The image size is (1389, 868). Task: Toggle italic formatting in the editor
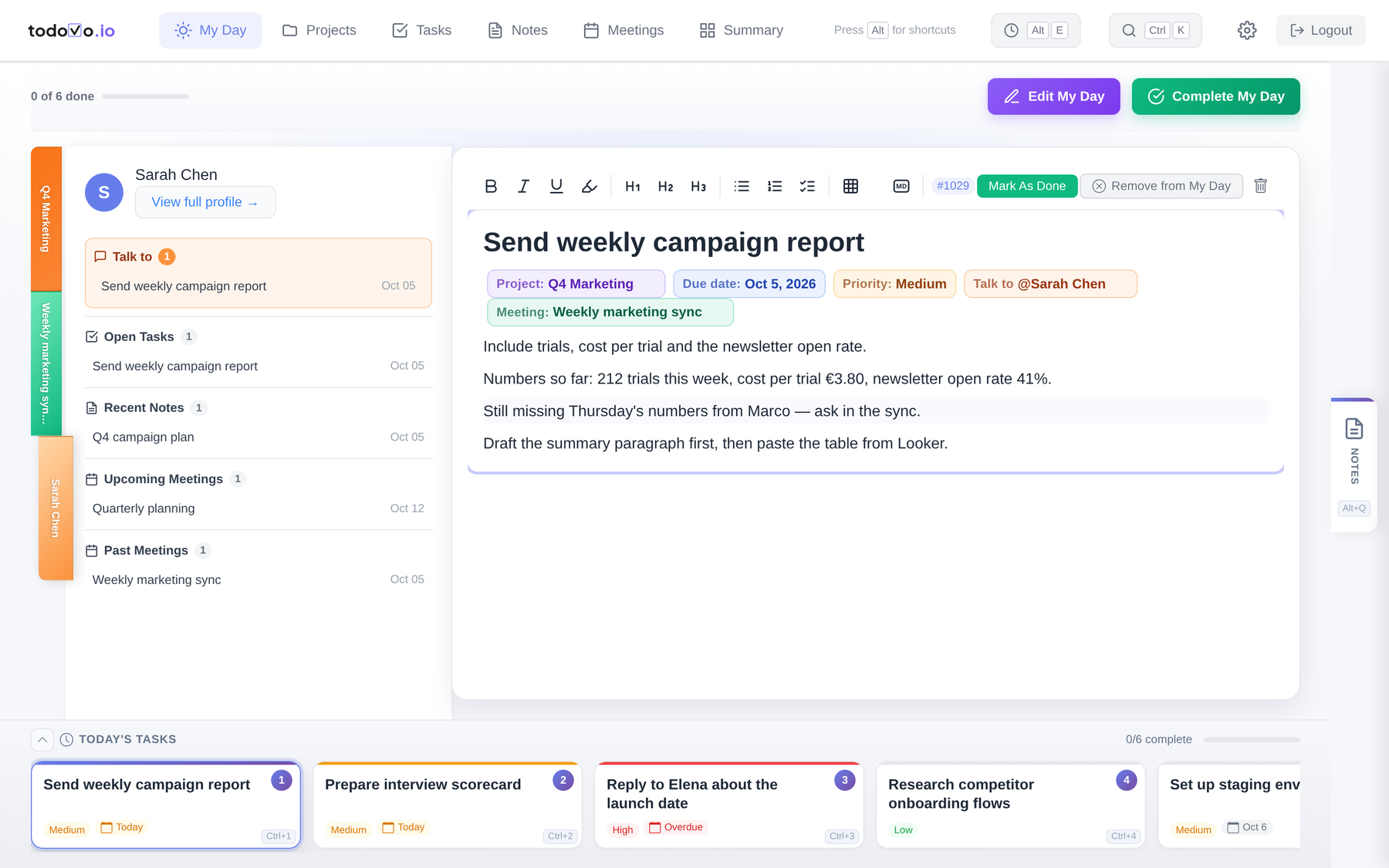523,186
